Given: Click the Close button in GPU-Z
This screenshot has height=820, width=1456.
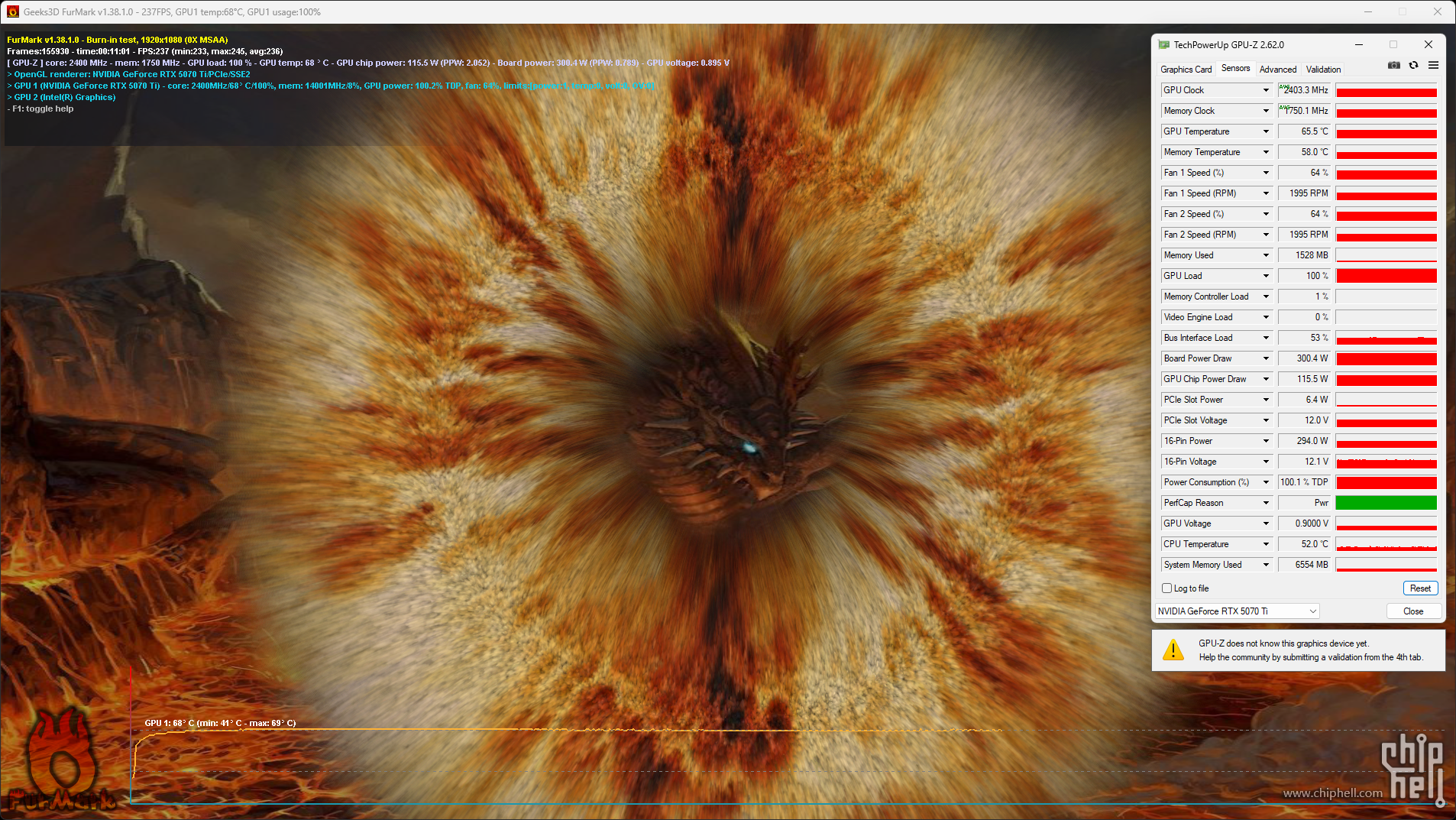Looking at the screenshot, I should point(1413,611).
